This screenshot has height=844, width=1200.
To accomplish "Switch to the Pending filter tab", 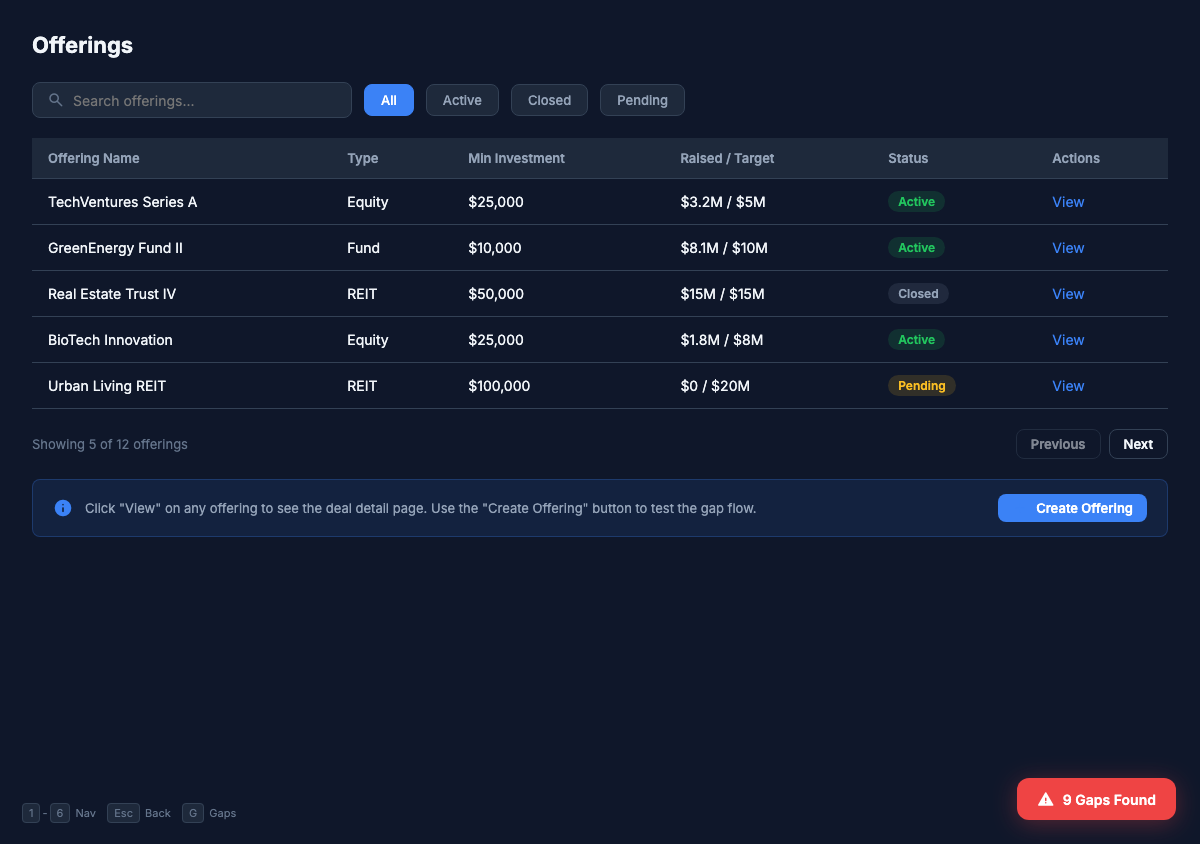I will tap(642, 100).
